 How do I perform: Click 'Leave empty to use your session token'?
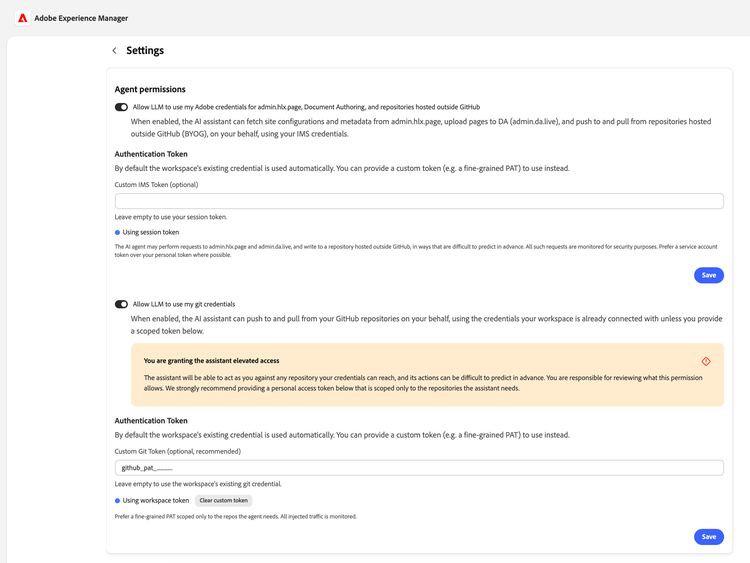(x=171, y=217)
